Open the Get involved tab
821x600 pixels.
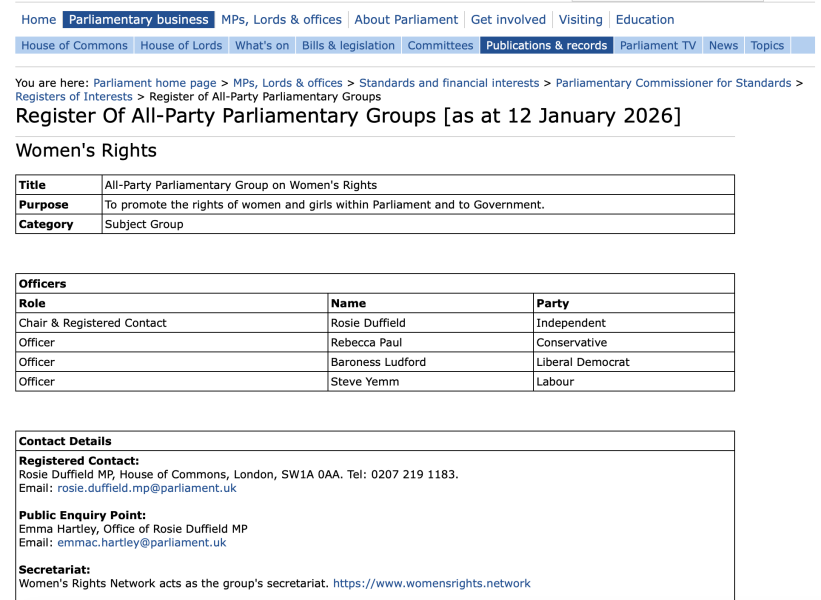click(x=508, y=19)
